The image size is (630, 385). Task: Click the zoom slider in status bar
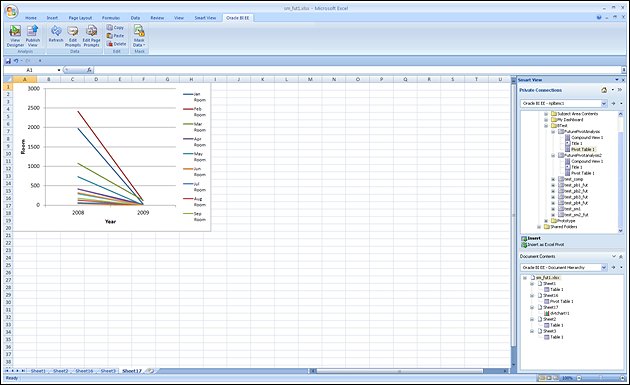(x=601, y=378)
